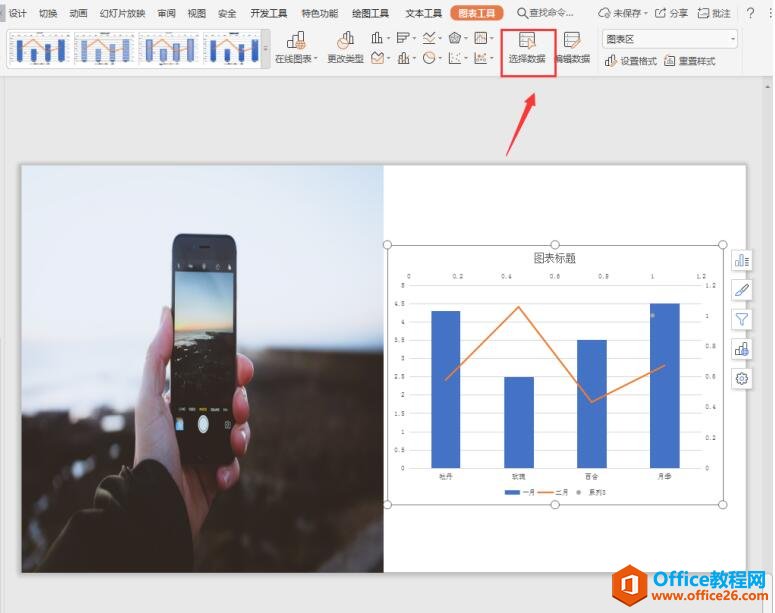Click the online chart side icon
775x613 pixels.
pos(742,349)
